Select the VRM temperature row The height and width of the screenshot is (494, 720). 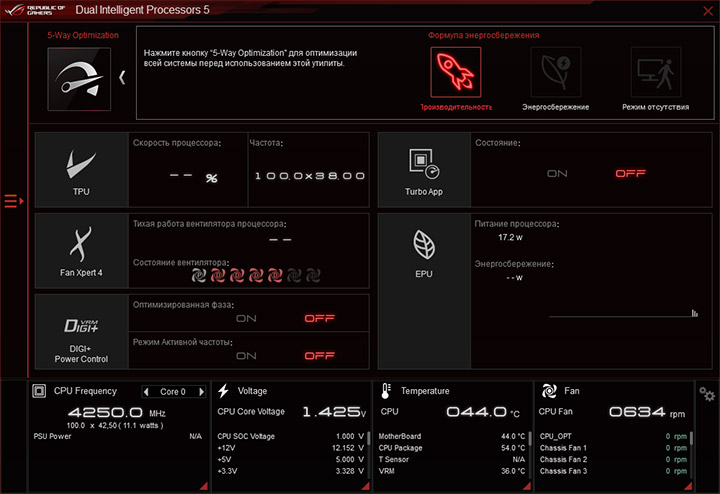pyautogui.click(x=452, y=471)
